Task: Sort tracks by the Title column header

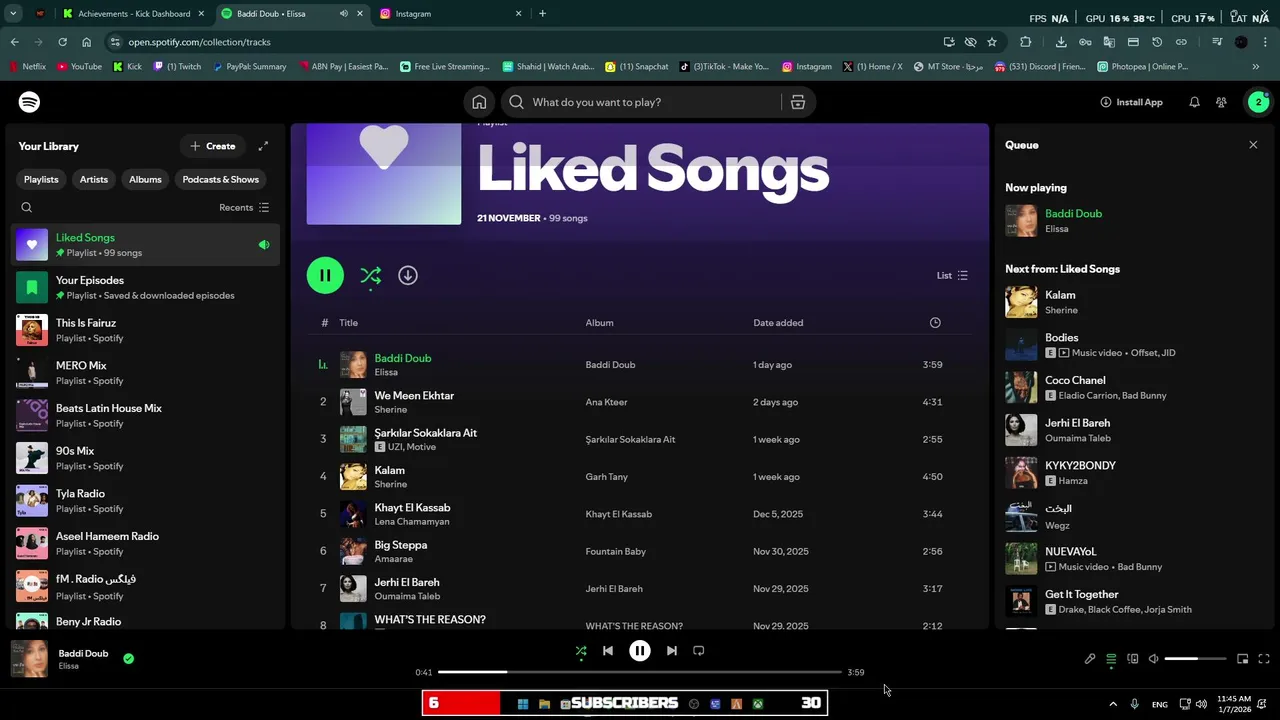Action: [x=348, y=323]
